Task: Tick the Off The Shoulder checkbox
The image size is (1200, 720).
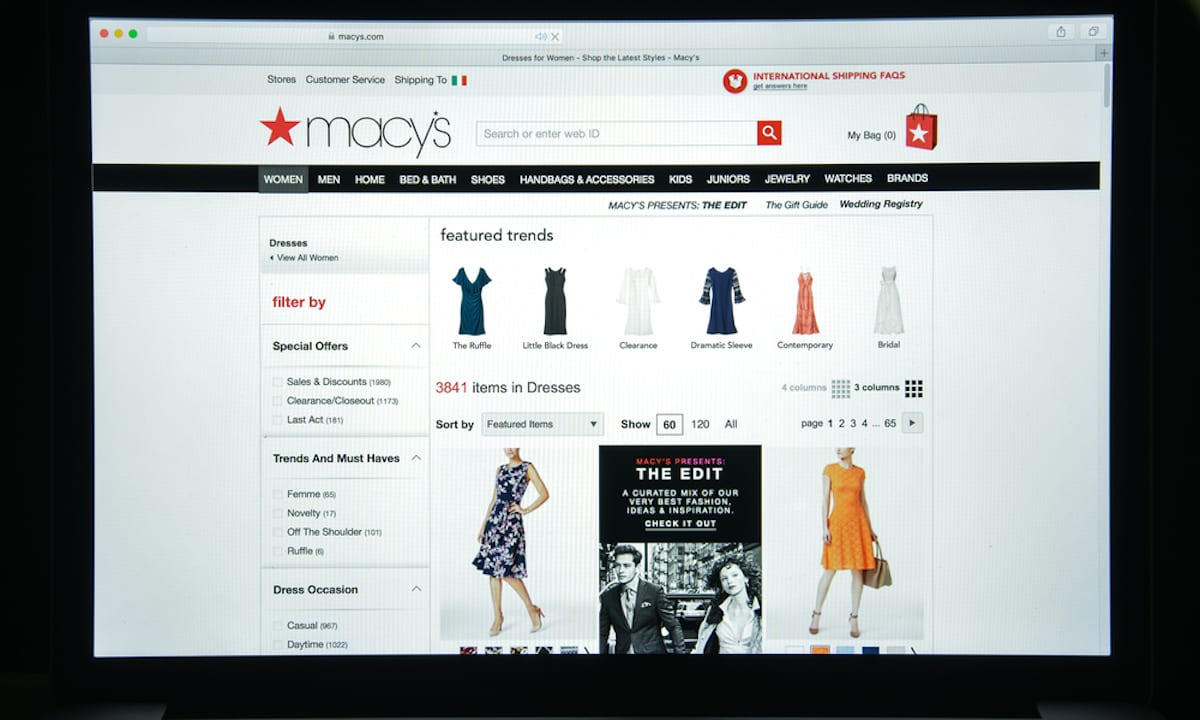Action: click(x=277, y=532)
